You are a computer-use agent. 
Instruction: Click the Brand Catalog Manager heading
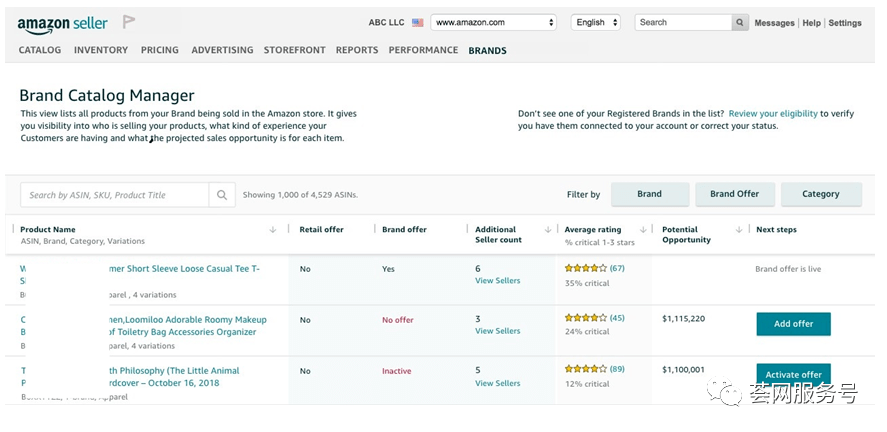point(107,95)
